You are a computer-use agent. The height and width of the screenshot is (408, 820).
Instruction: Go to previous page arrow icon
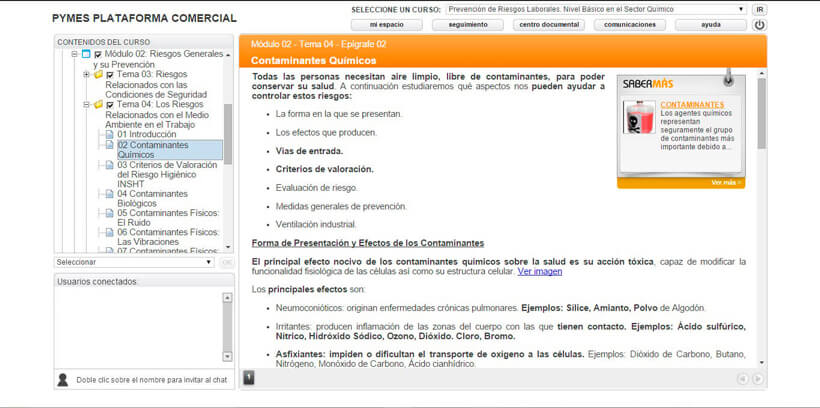pos(742,379)
